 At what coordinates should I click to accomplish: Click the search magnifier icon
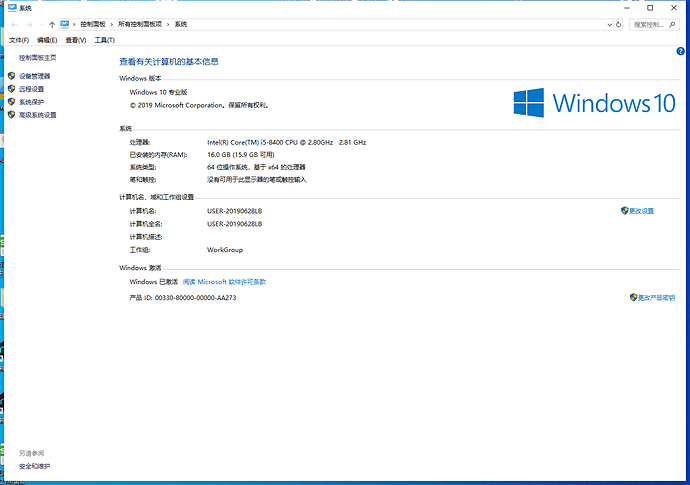[x=672, y=25]
